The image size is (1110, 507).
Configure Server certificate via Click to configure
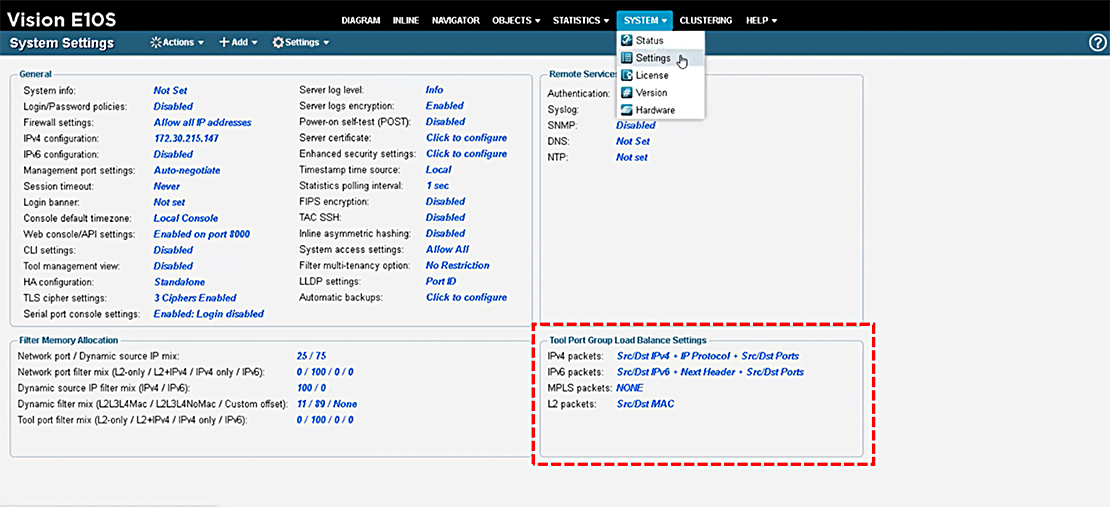[x=466, y=138]
